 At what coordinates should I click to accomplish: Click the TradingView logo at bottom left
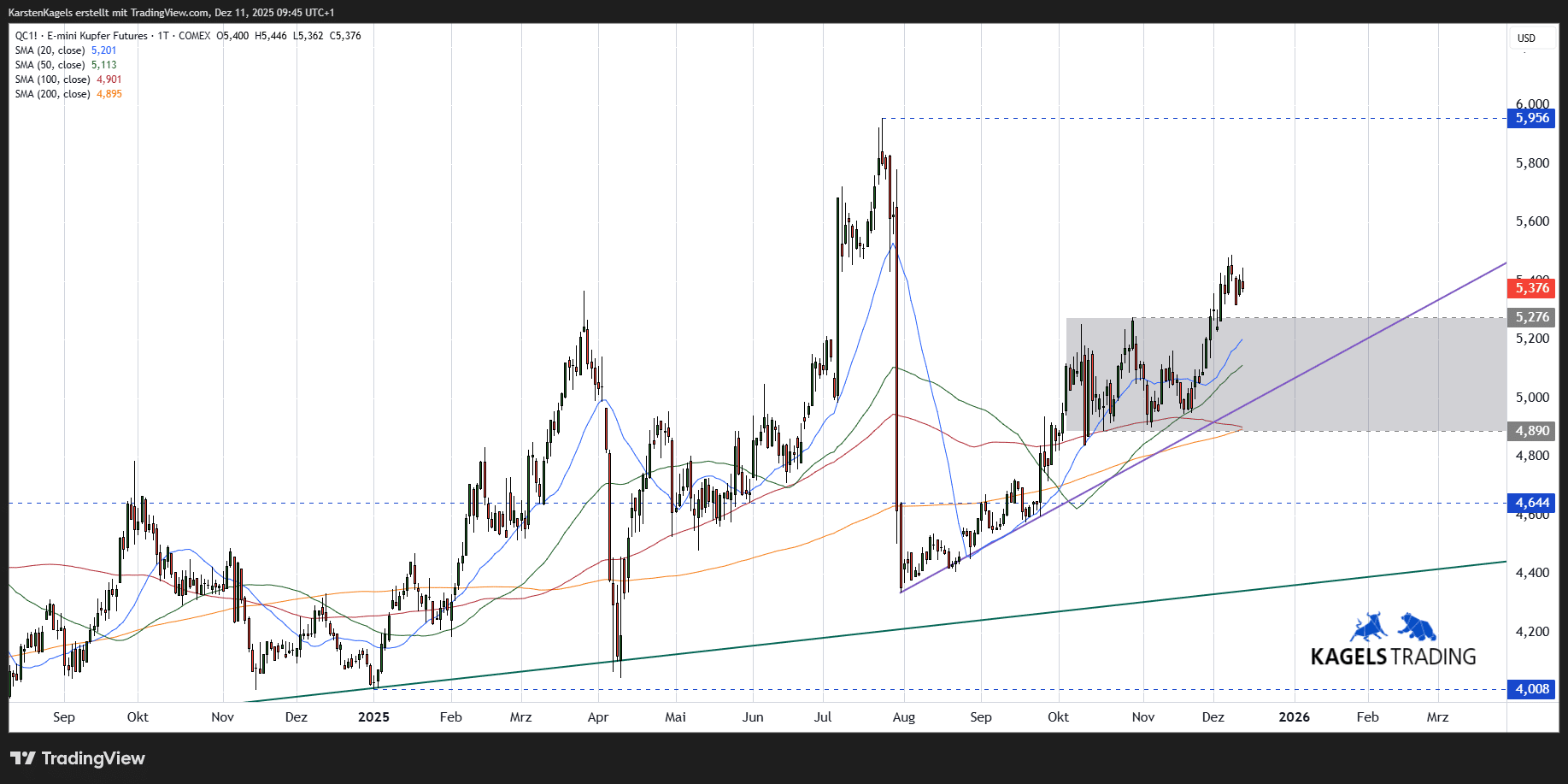coord(78,758)
